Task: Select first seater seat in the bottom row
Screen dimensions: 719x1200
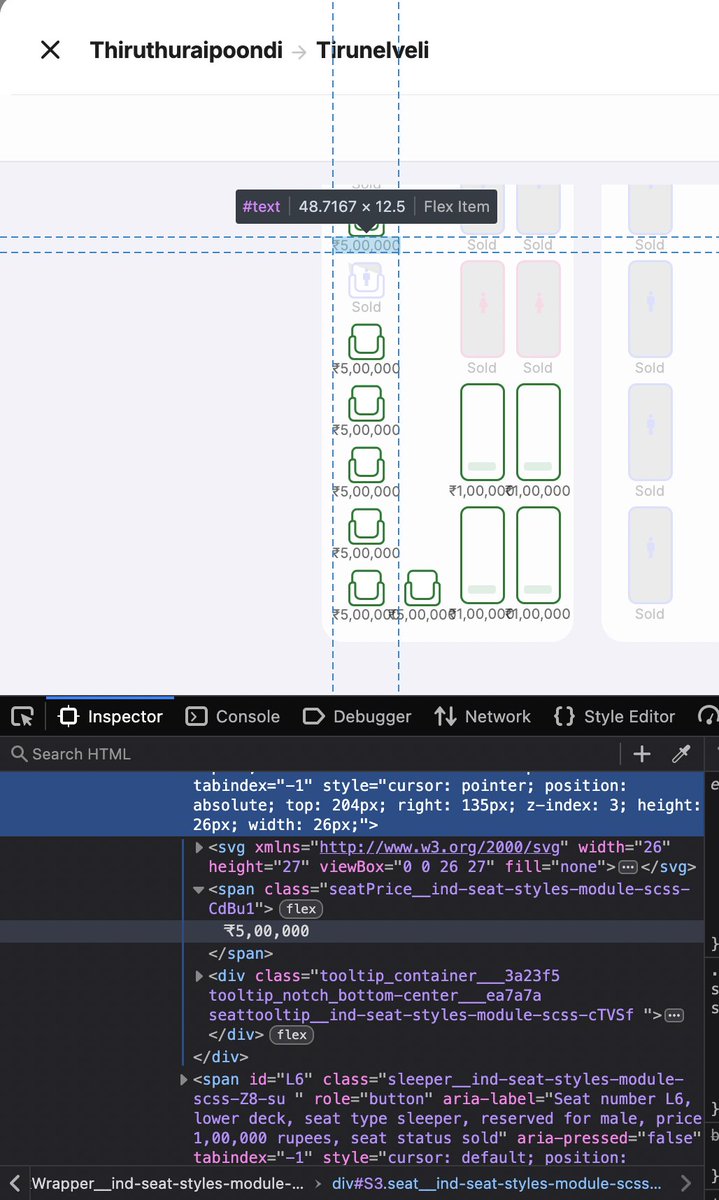Action: (366, 588)
